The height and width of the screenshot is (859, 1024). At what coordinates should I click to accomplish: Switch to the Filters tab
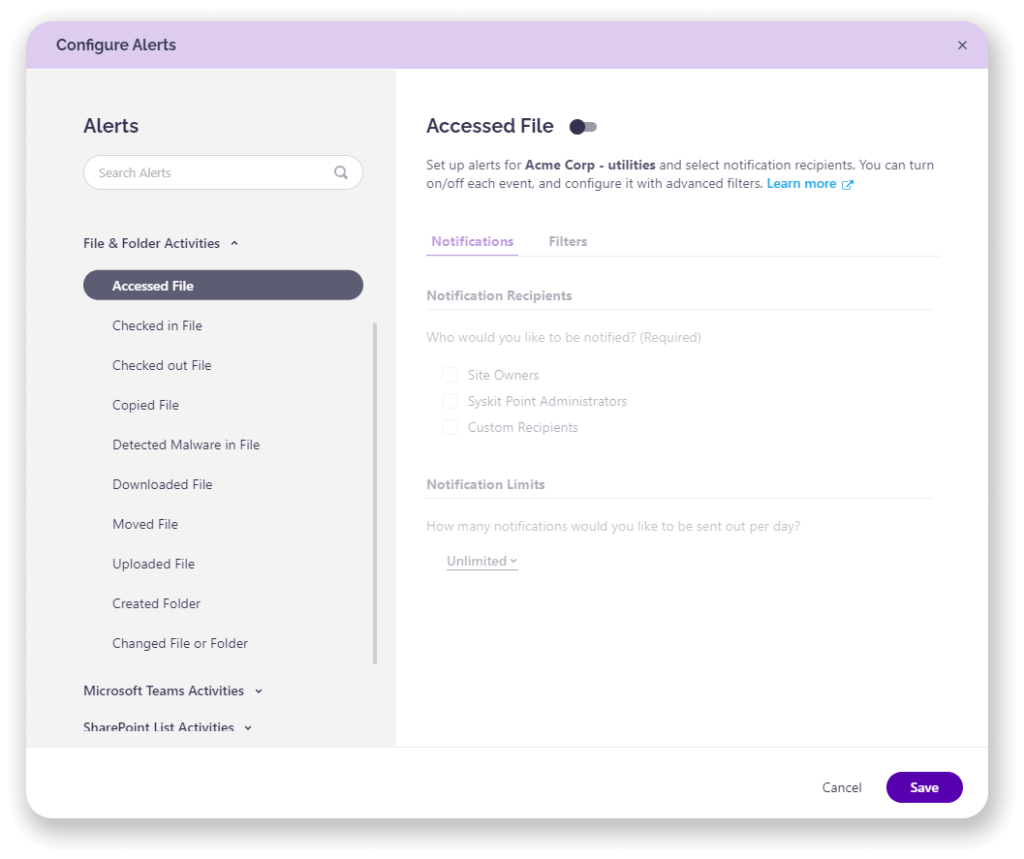[x=567, y=241]
